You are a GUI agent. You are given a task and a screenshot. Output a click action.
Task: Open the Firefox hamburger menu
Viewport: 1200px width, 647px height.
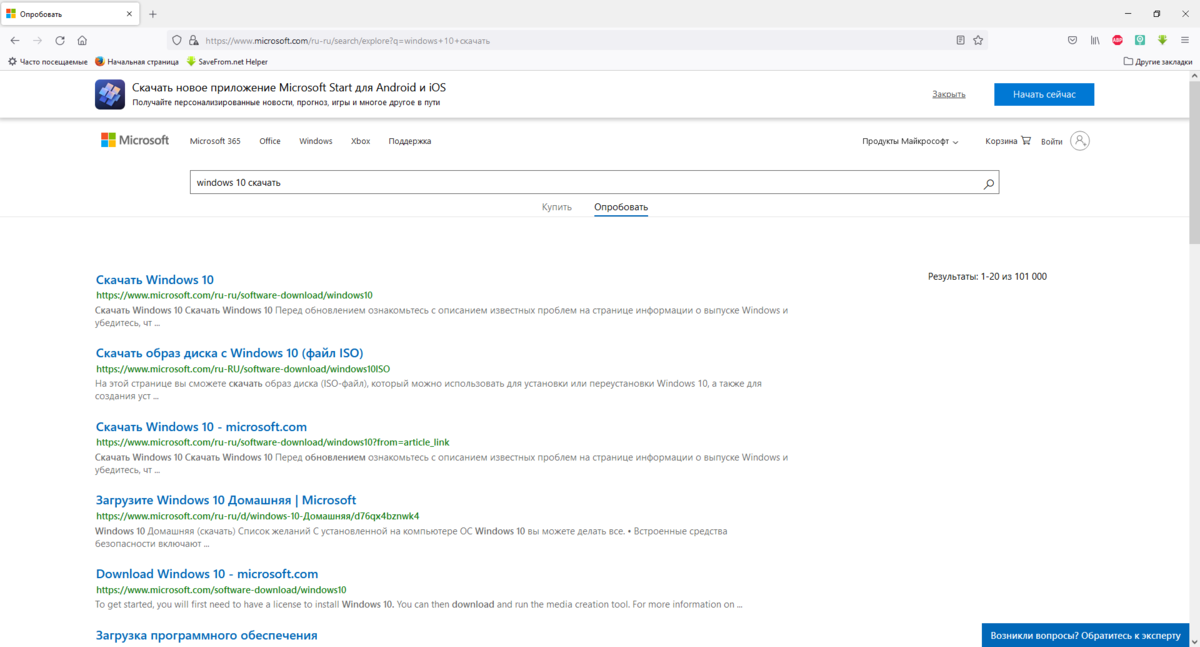pos(1184,41)
